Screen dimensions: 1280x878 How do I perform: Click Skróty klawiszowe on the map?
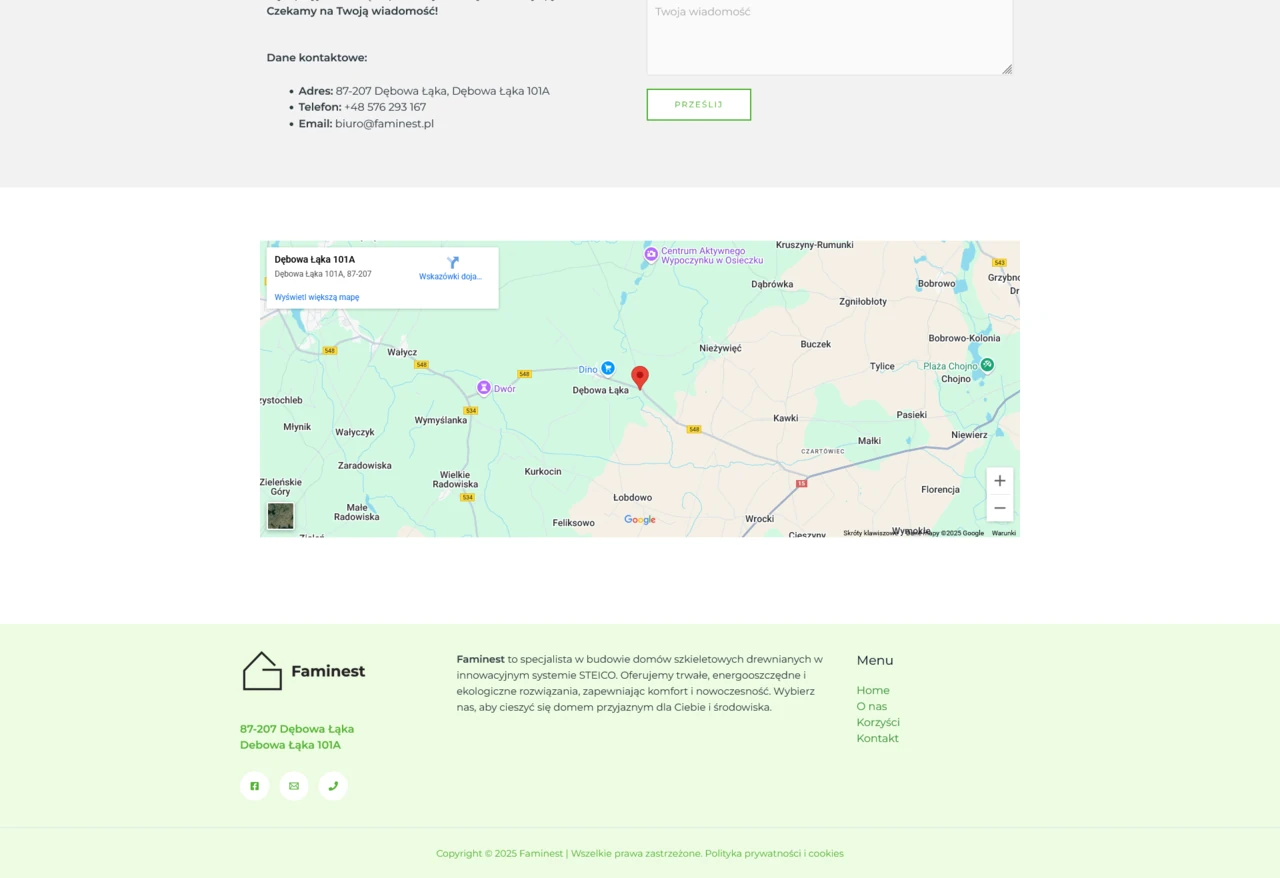tap(870, 533)
